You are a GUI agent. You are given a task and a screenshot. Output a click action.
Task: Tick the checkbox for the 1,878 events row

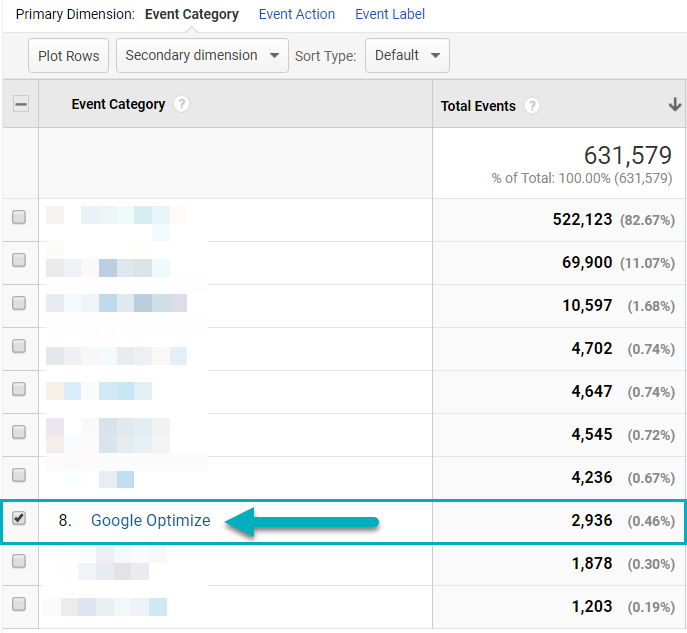[19, 562]
